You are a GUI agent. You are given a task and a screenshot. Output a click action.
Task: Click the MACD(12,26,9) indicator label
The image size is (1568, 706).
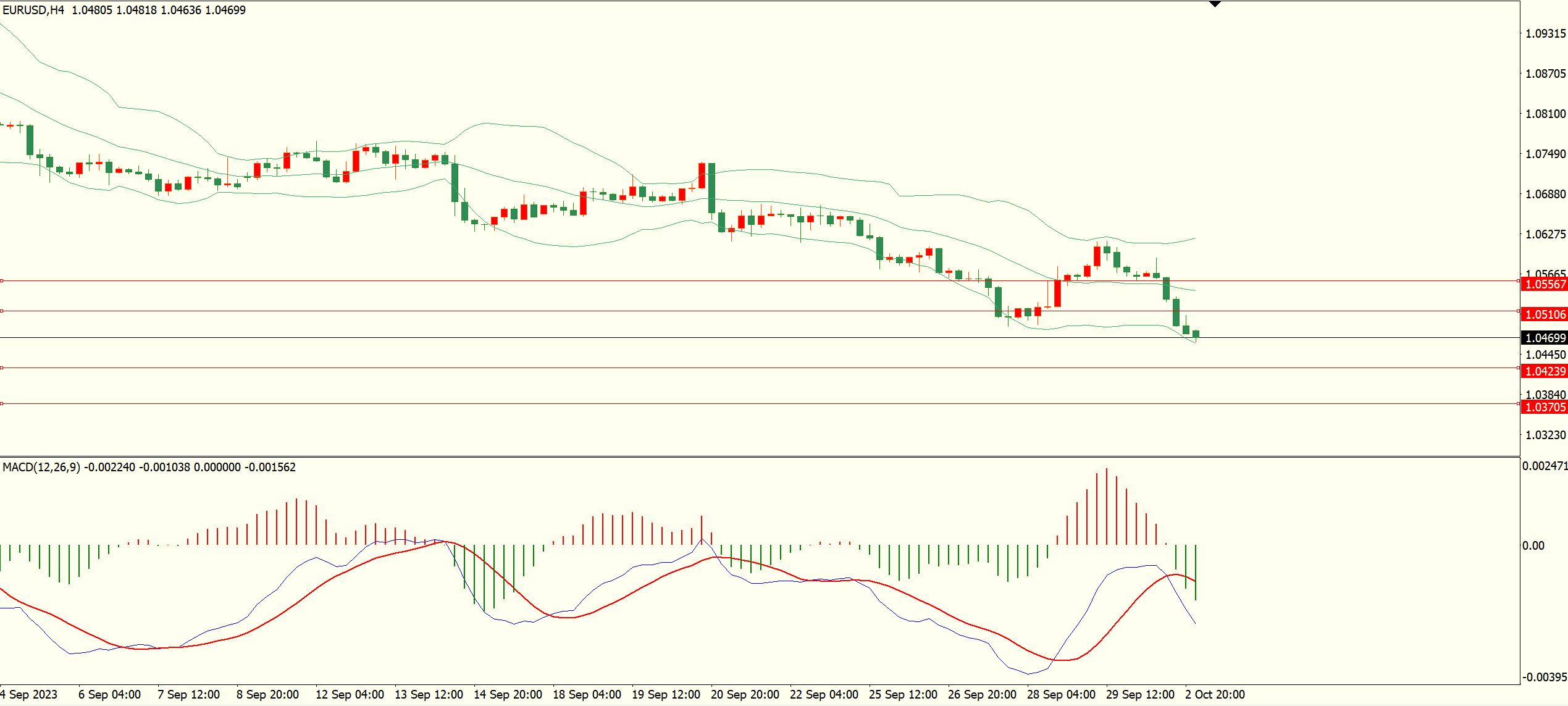tap(41, 467)
